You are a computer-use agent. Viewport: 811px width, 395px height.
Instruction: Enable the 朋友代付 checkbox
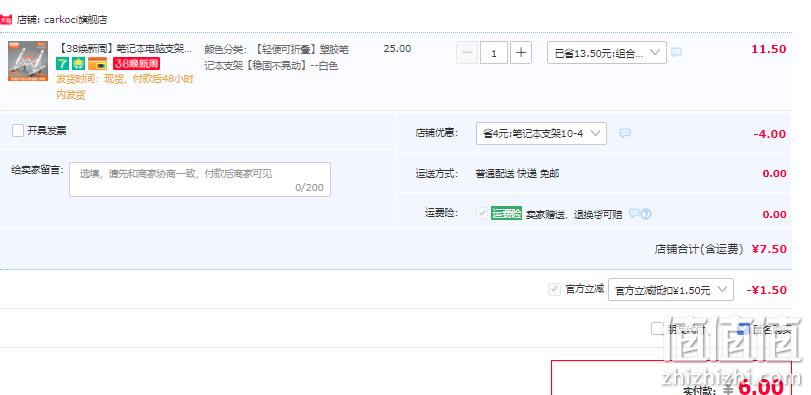pos(657,328)
